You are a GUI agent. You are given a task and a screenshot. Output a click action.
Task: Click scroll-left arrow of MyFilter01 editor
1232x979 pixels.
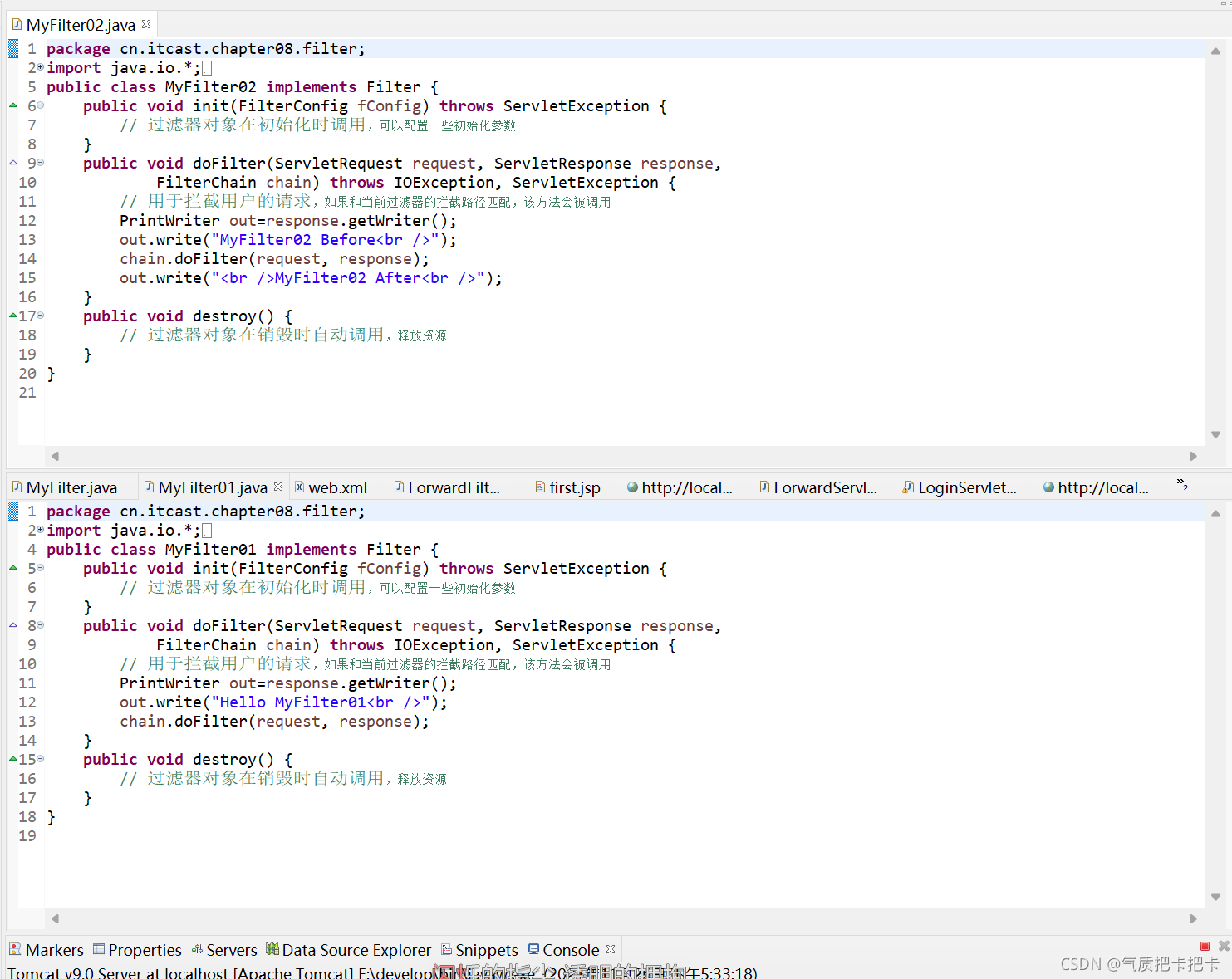click(x=55, y=918)
